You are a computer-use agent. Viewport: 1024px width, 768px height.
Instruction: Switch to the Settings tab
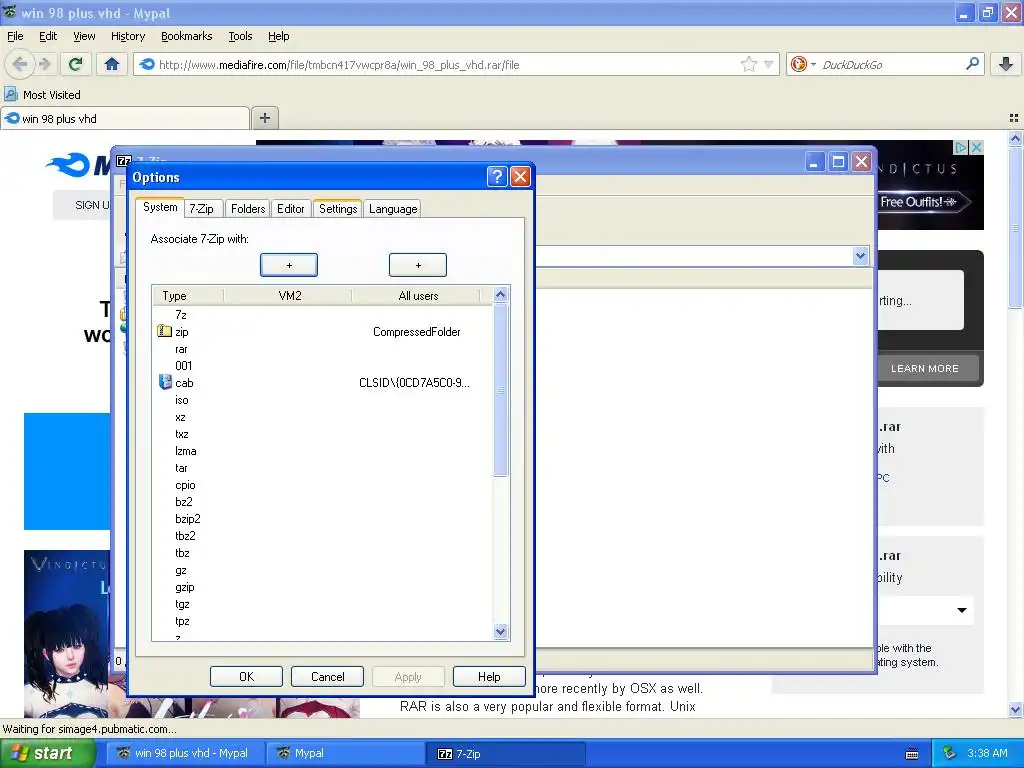pos(338,208)
